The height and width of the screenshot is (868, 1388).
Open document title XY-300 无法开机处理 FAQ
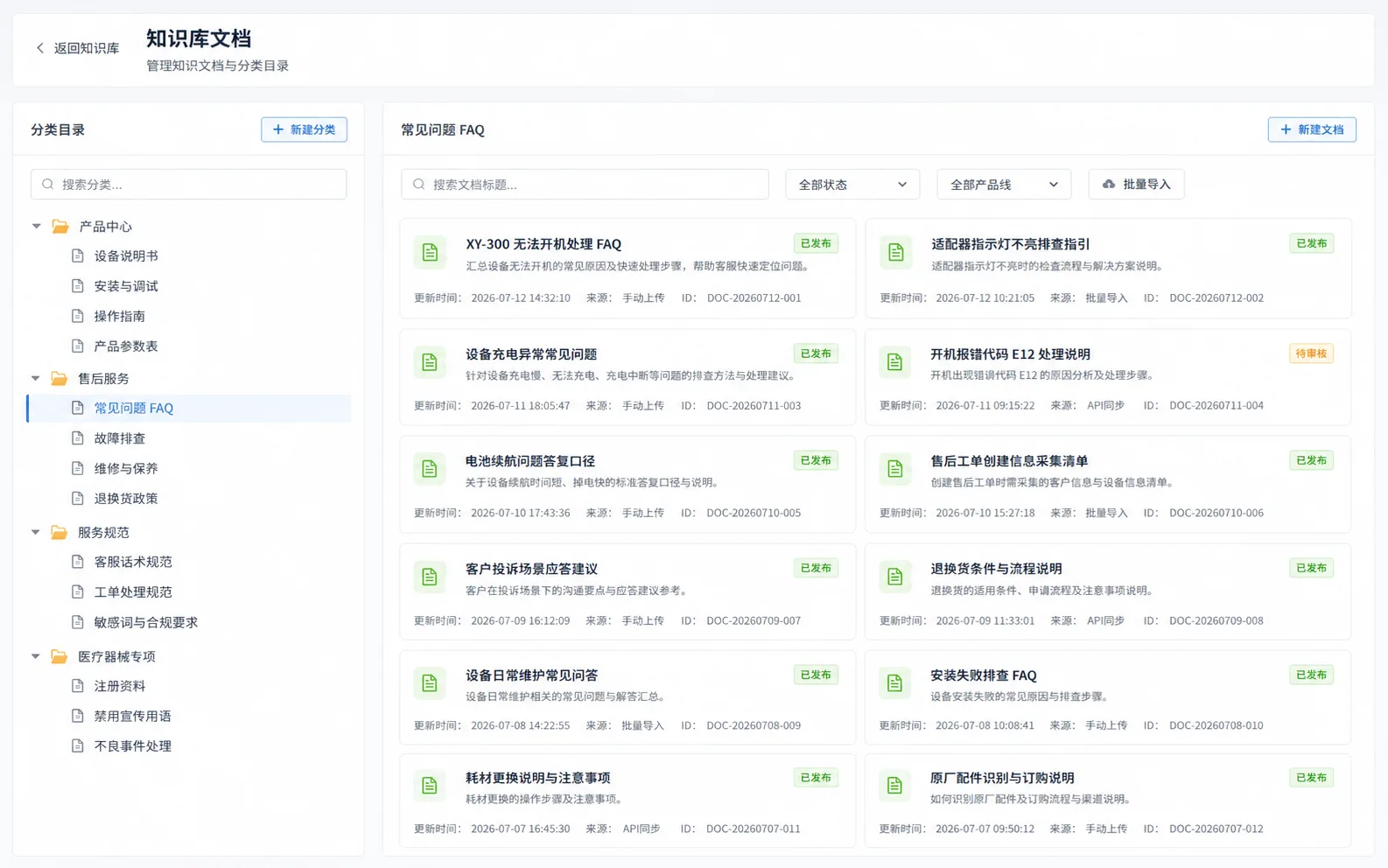(543, 244)
